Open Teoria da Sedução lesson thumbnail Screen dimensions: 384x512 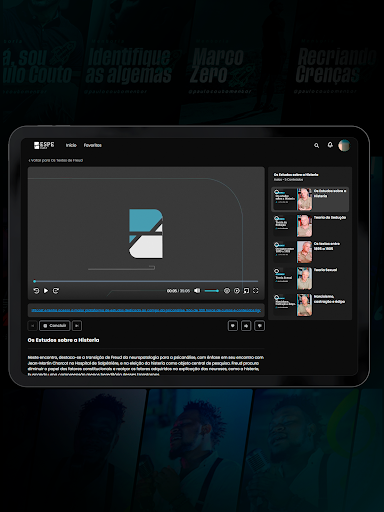(x=293, y=226)
